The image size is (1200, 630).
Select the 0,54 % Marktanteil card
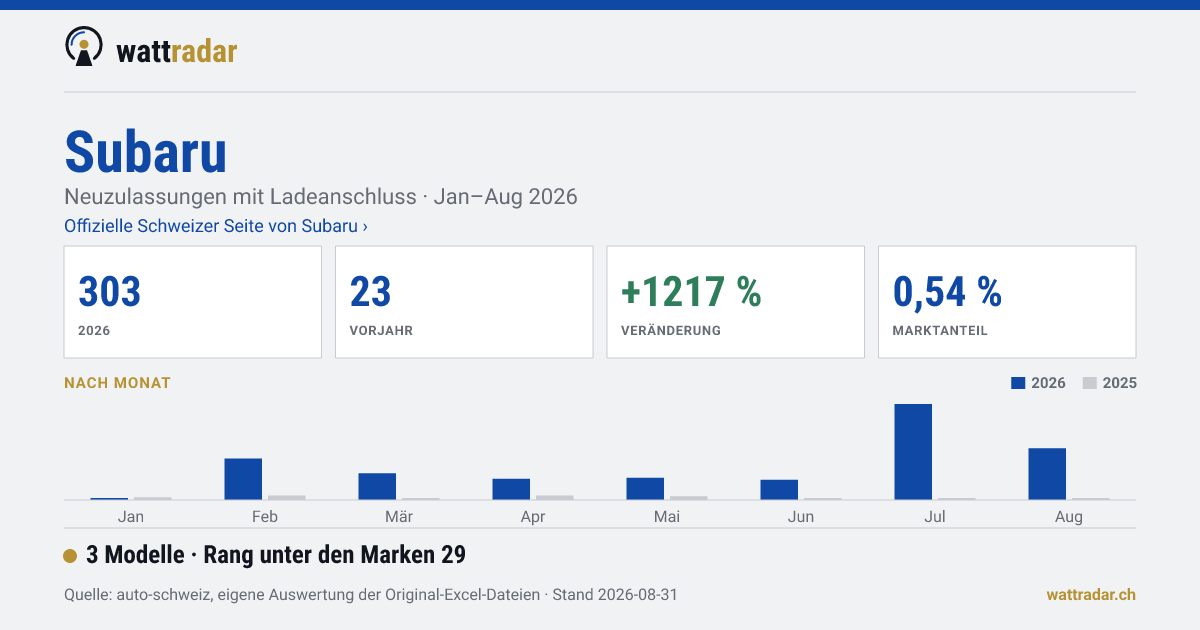click(1007, 302)
